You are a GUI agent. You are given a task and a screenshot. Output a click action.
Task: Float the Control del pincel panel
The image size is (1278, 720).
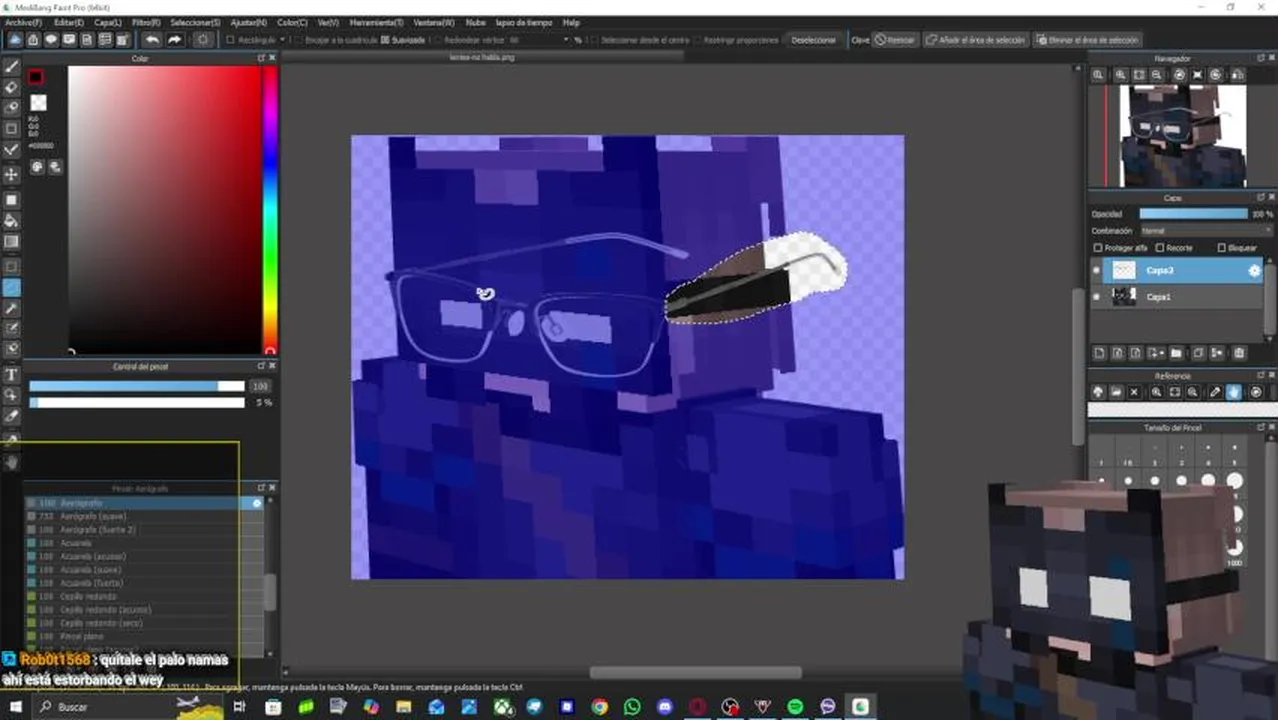[261, 366]
